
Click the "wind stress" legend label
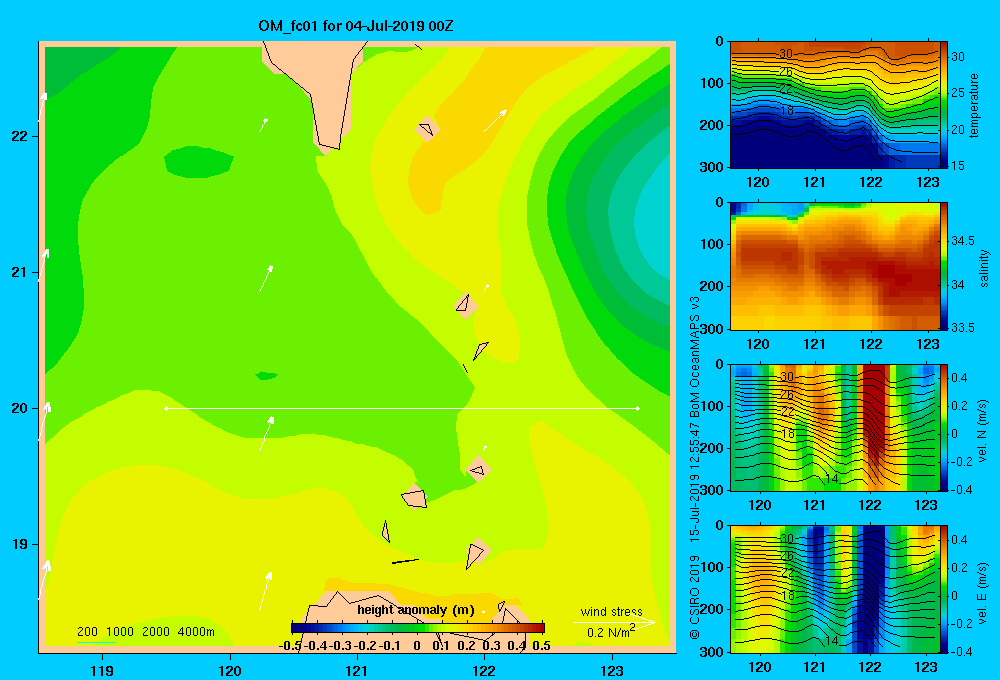click(x=611, y=611)
